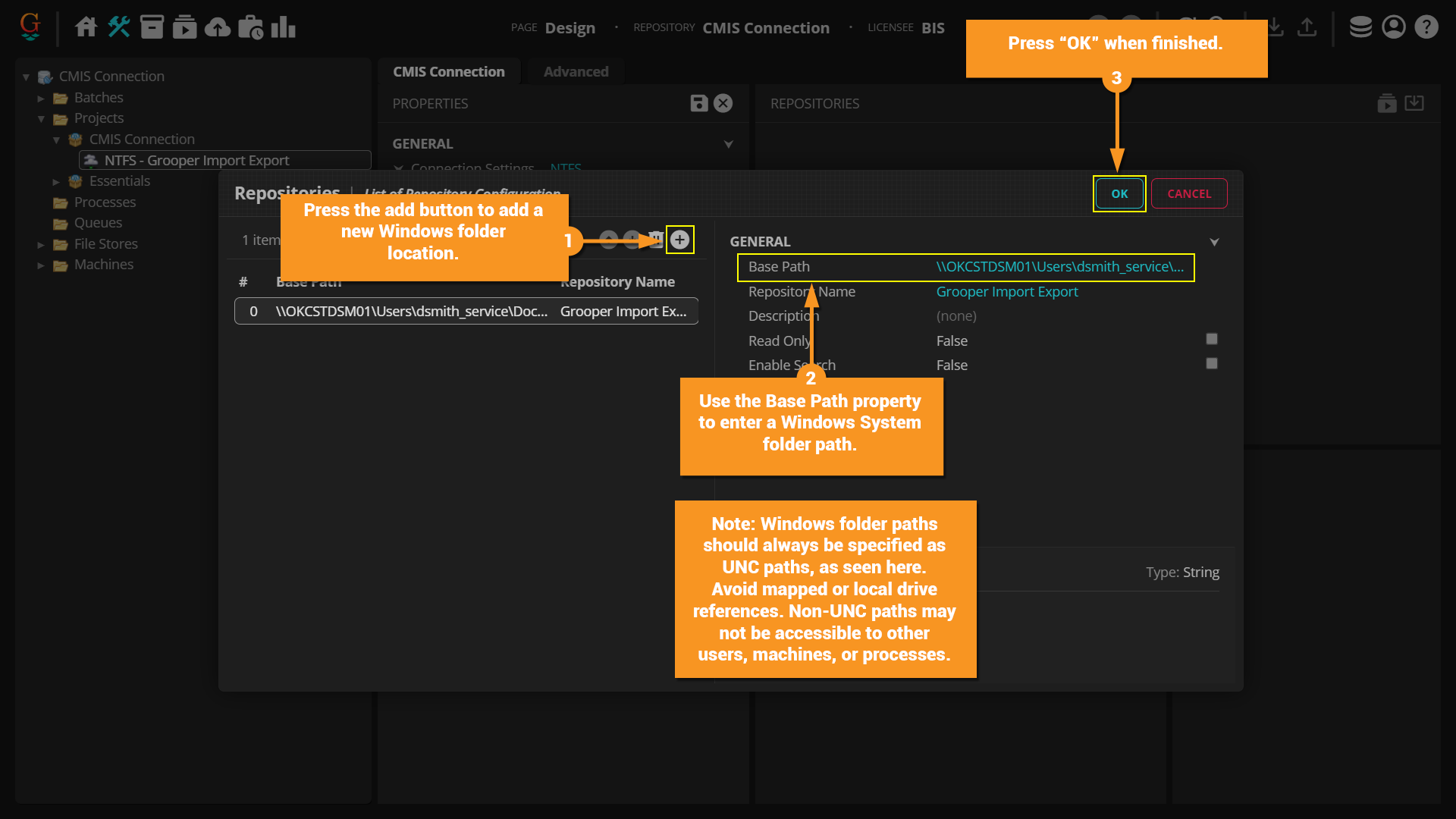Toggle the Enable Search checkbox
This screenshot has height=819, width=1456.
coord(1212,364)
